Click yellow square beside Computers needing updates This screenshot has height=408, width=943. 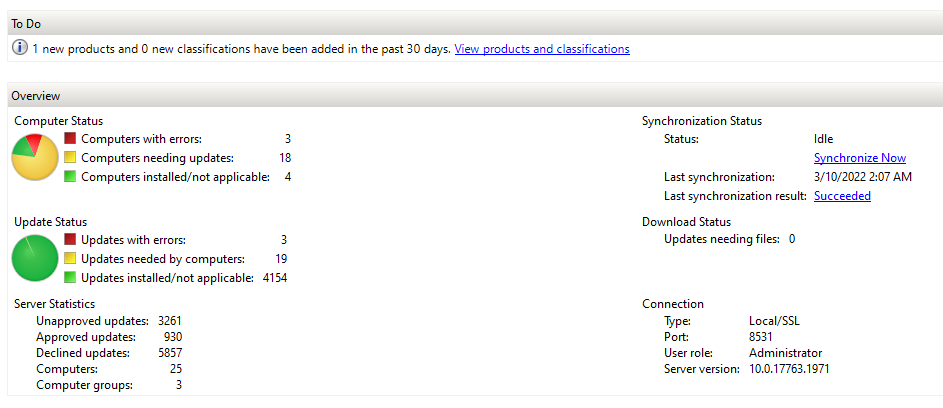70,158
